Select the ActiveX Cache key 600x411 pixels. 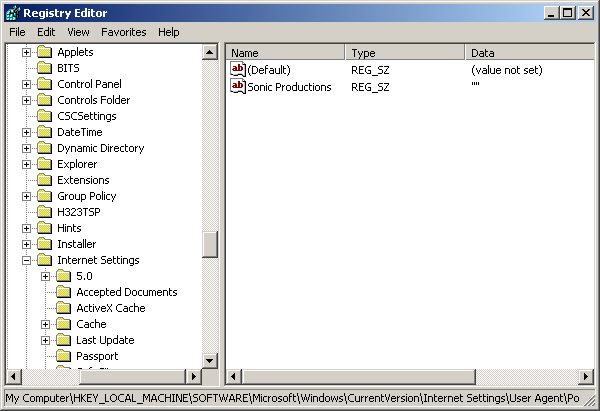pos(110,308)
